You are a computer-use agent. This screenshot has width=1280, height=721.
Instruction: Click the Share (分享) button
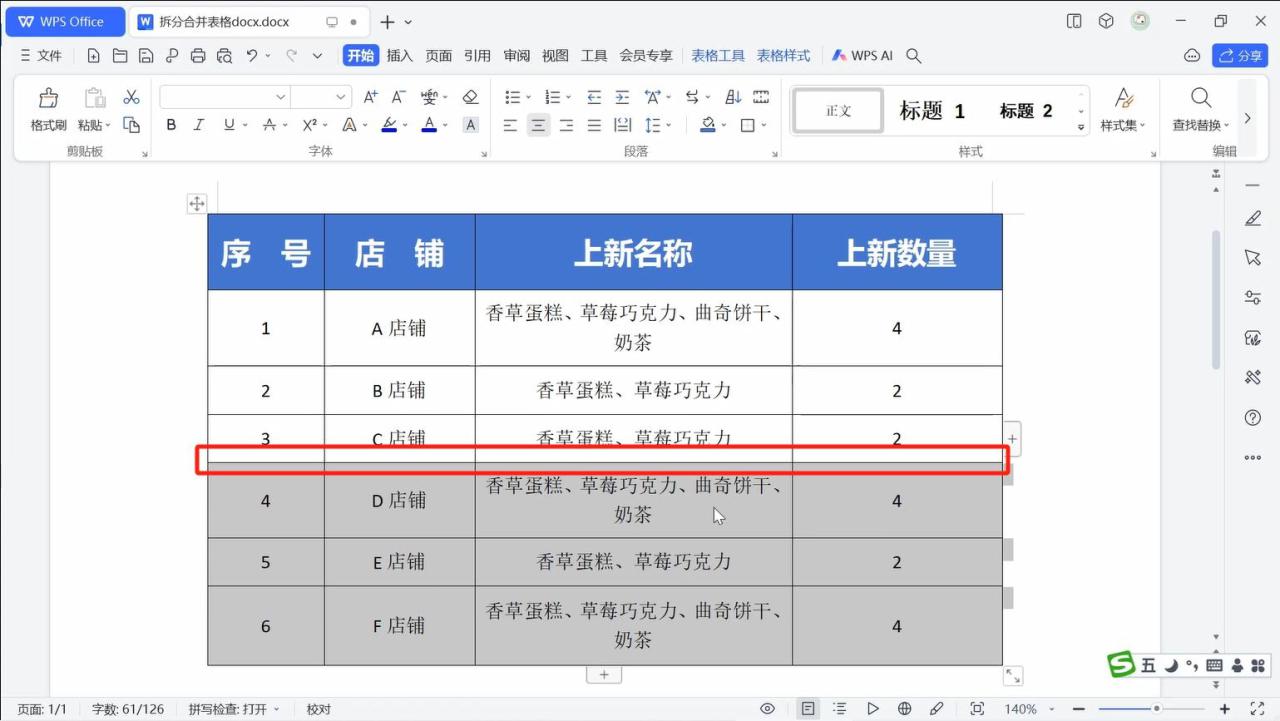[1240, 56]
